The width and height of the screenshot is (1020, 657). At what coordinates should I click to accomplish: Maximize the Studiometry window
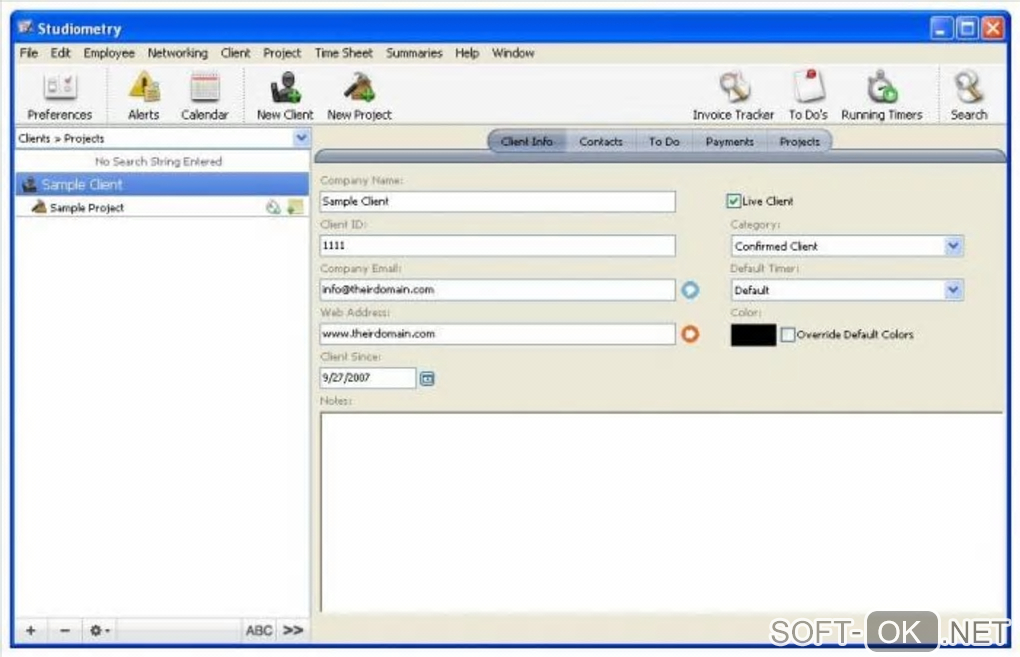[x=967, y=28]
